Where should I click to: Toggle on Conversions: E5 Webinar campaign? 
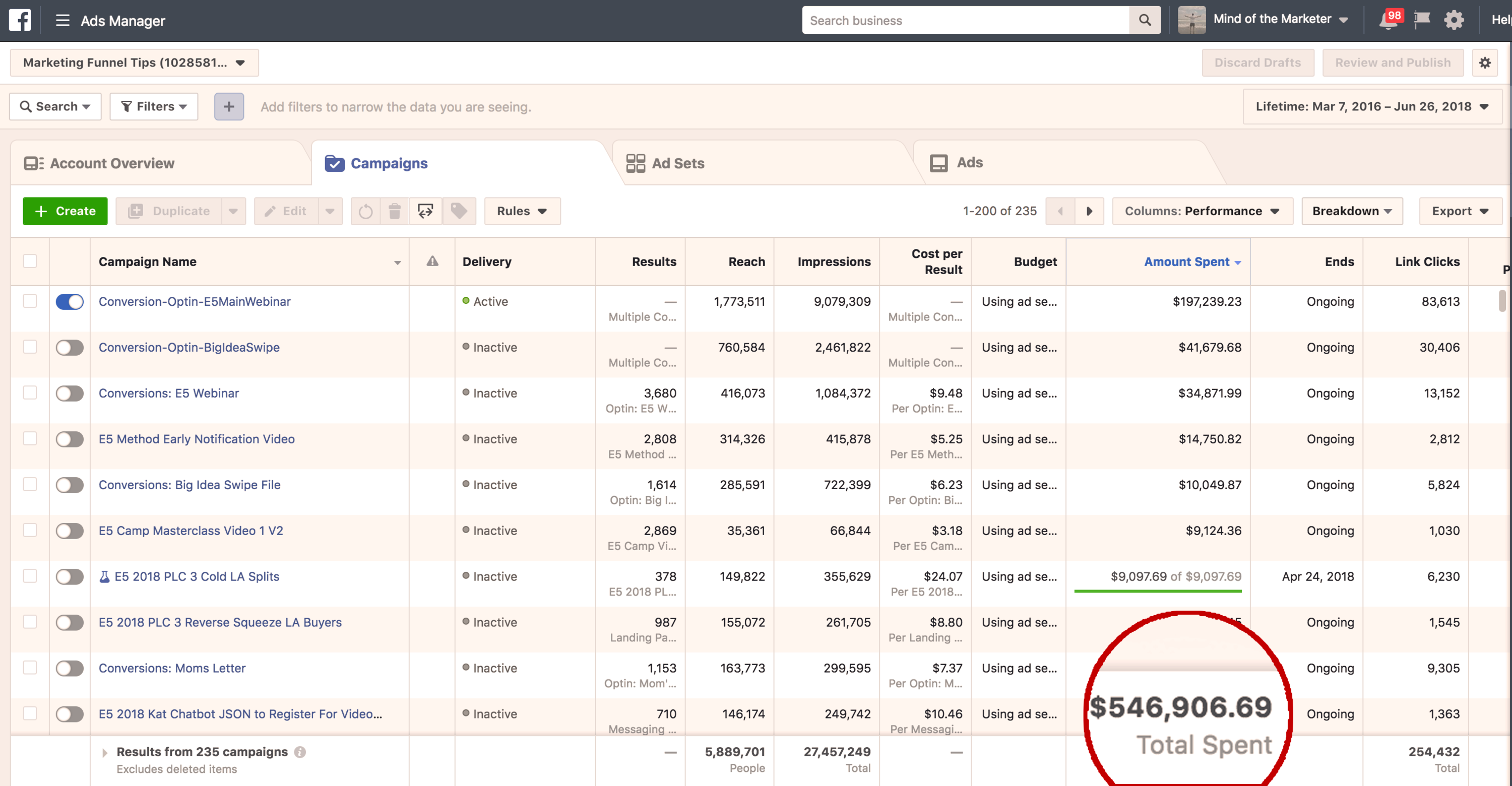[x=69, y=393]
